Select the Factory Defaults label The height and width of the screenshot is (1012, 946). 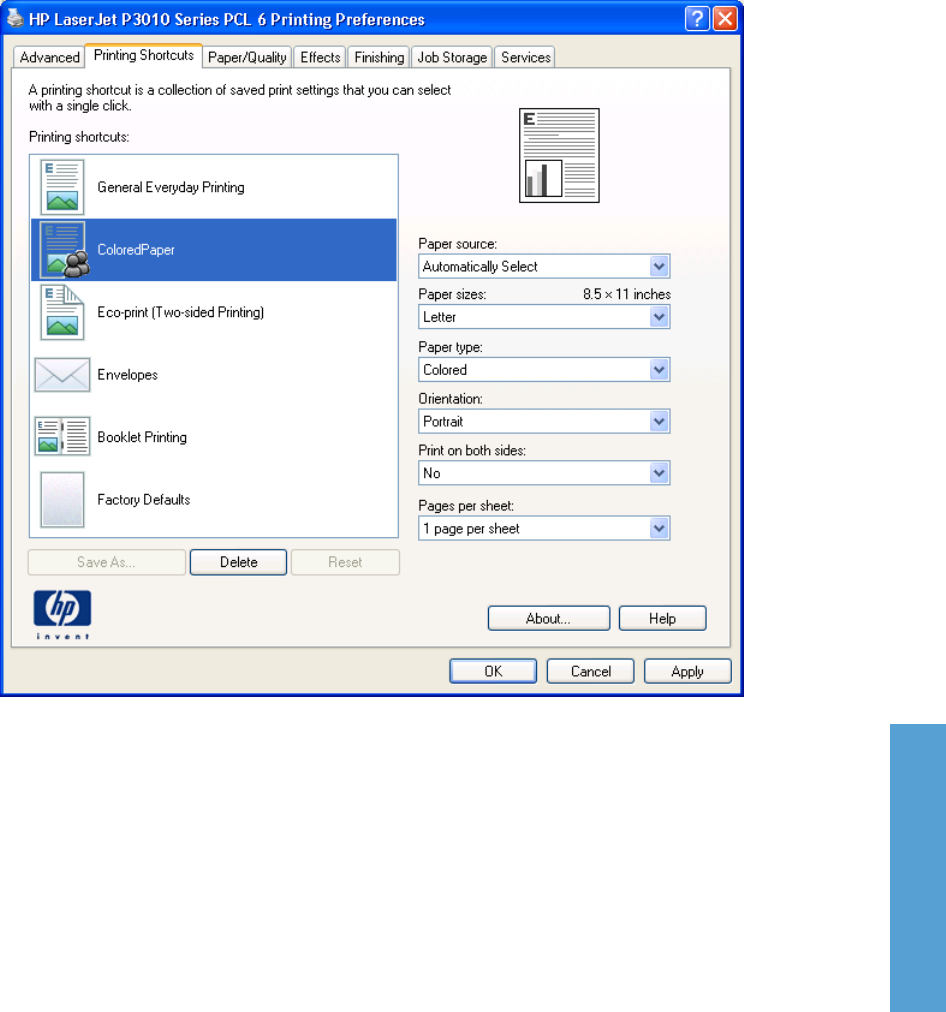coord(144,500)
